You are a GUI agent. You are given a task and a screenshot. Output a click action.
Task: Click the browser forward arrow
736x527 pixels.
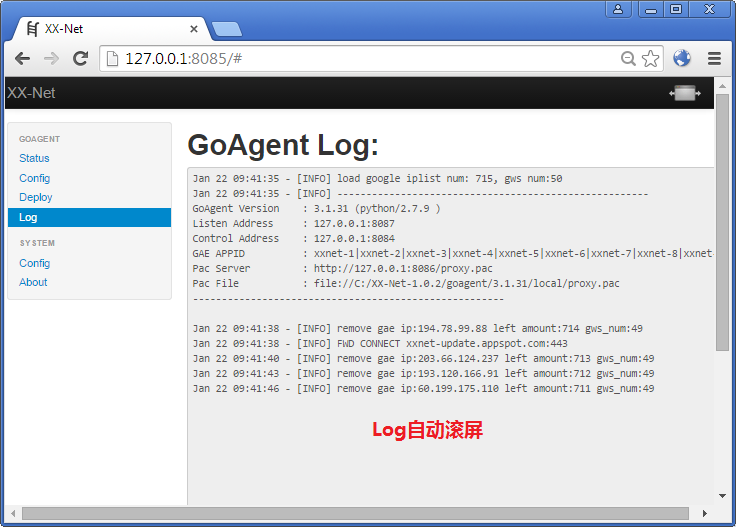coord(51,59)
